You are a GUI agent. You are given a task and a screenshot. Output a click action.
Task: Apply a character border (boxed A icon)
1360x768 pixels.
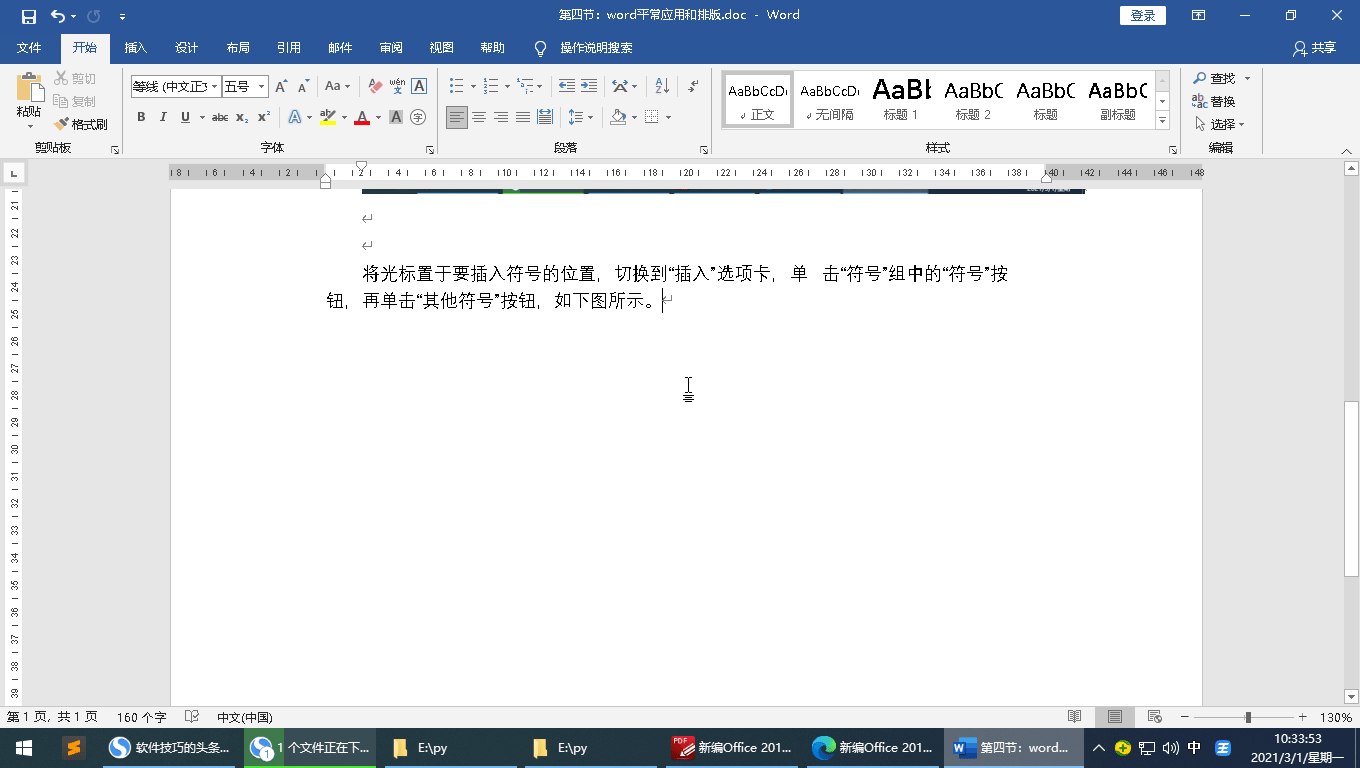(419, 87)
